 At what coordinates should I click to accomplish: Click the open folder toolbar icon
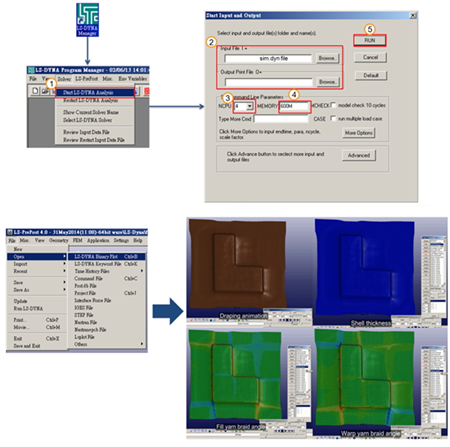[44, 91]
